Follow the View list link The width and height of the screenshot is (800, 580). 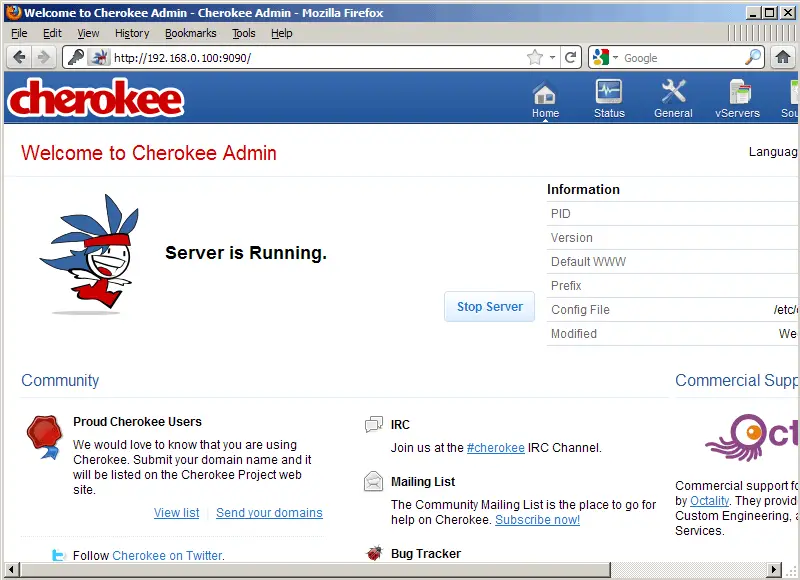tap(177, 513)
